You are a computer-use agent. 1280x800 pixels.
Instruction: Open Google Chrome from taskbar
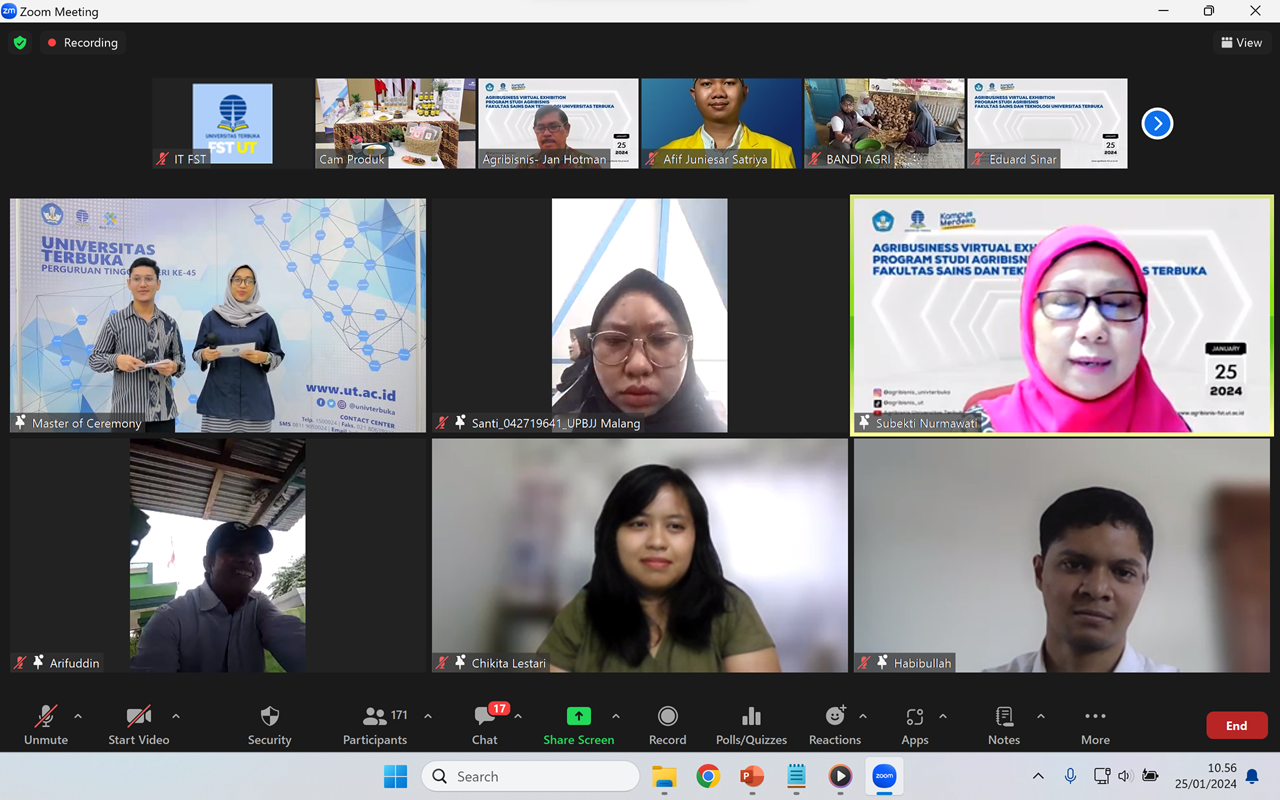(708, 776)
